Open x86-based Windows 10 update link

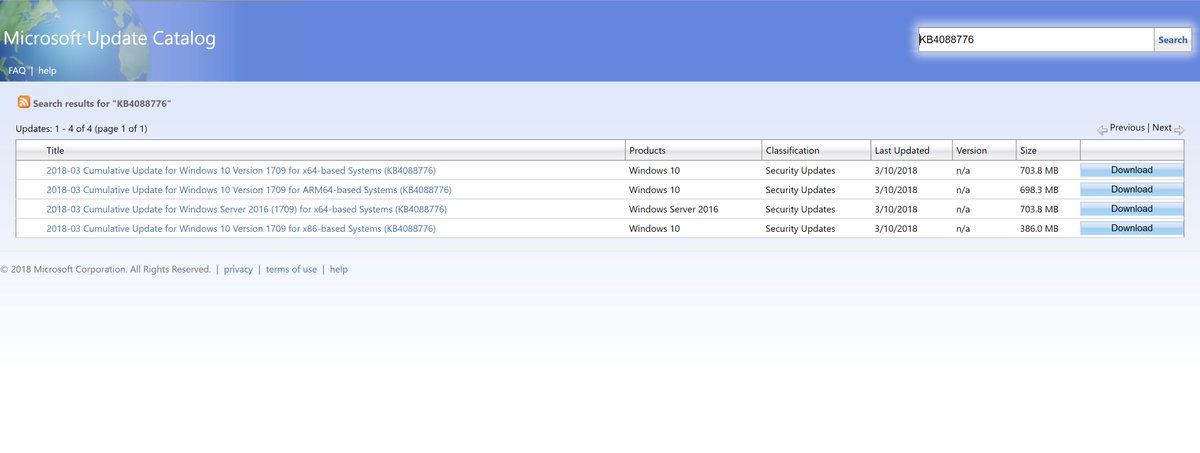(241, 229)
